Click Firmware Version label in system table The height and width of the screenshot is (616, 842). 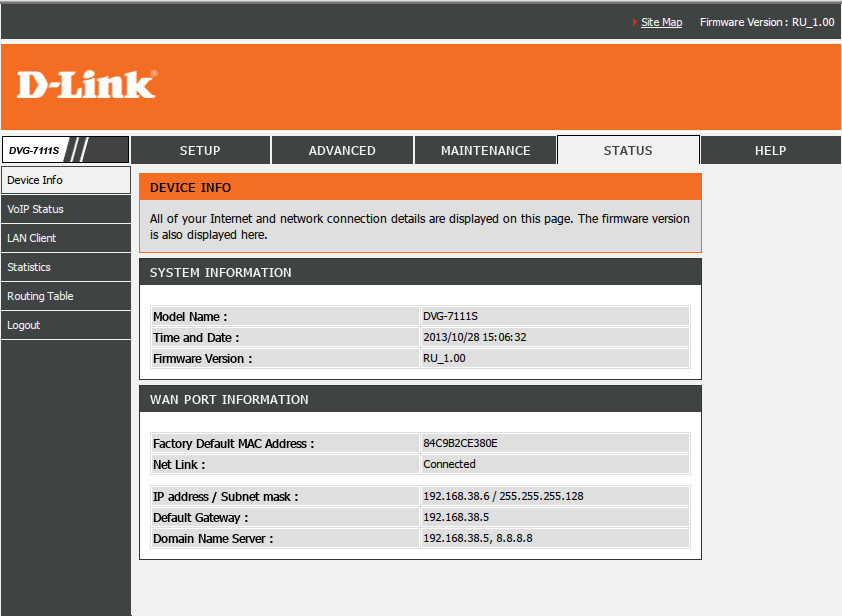202,359
